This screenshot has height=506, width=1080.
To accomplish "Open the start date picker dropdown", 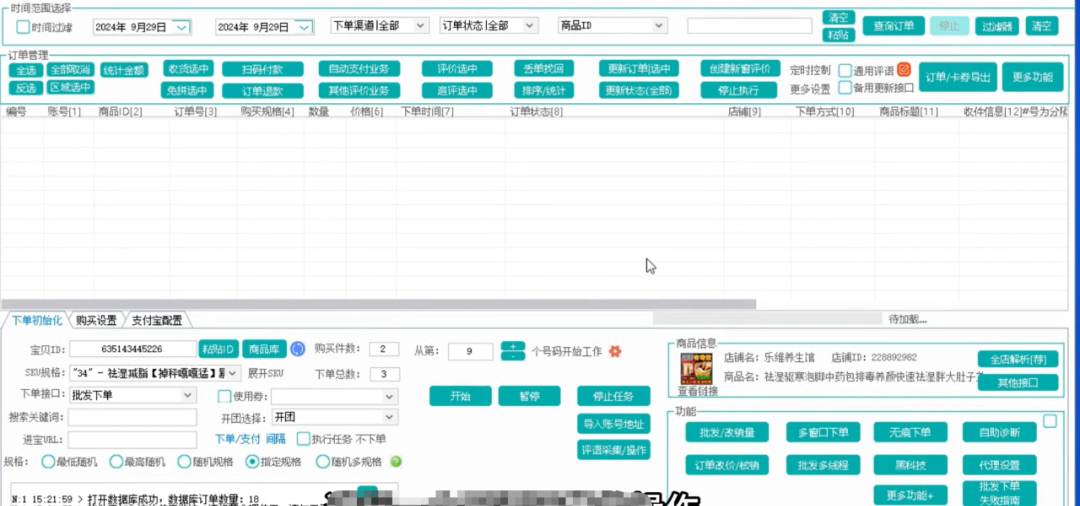I will 181,28.
